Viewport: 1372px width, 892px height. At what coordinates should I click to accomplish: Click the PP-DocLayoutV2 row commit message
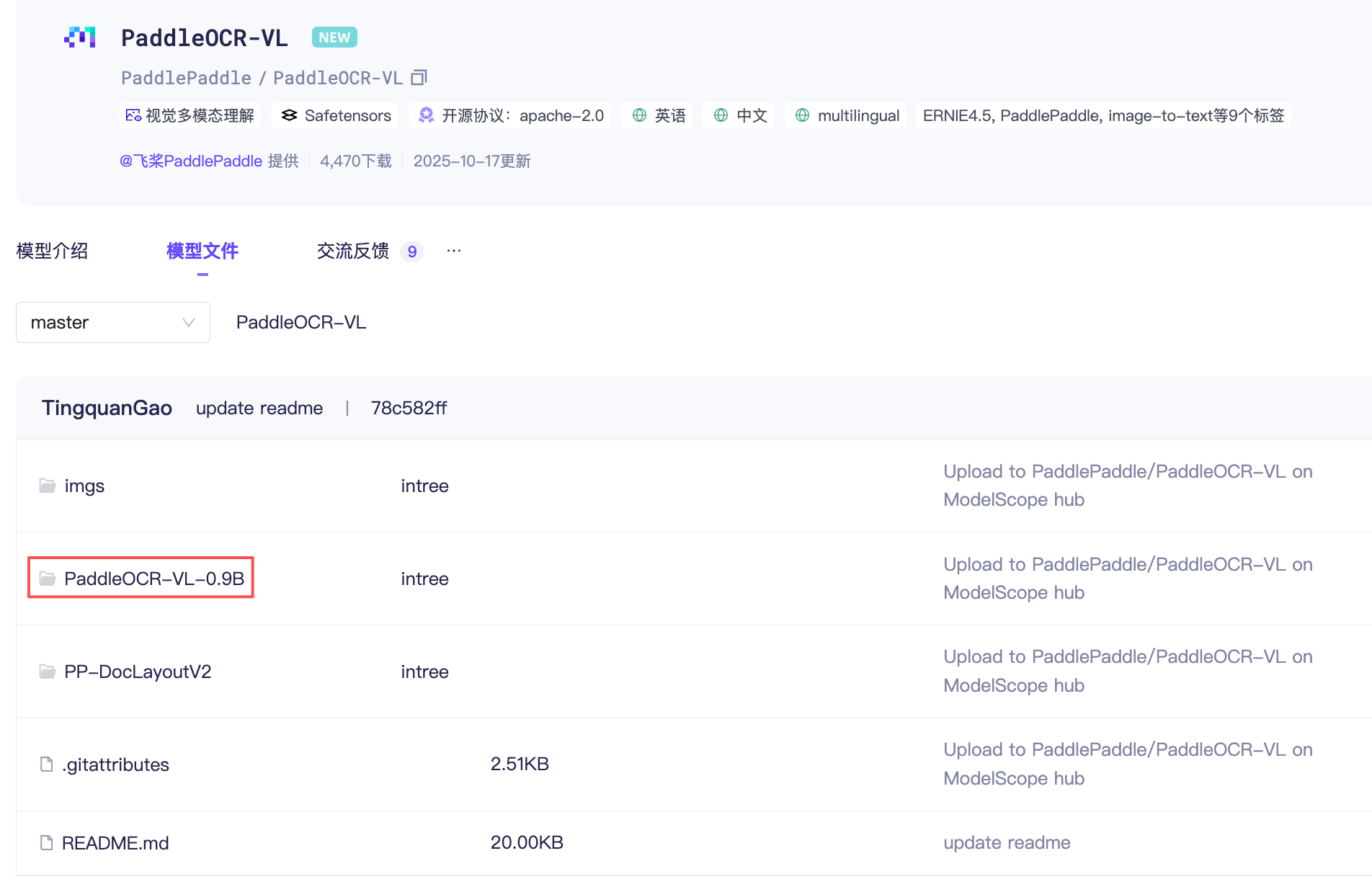click(x=1128, y=671)
